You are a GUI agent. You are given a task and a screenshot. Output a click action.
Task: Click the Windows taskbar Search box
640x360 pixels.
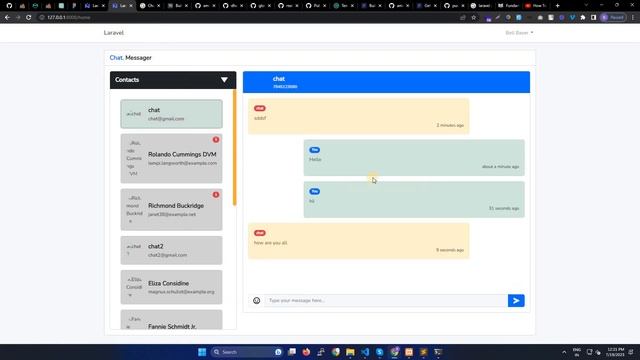(247, 352)
